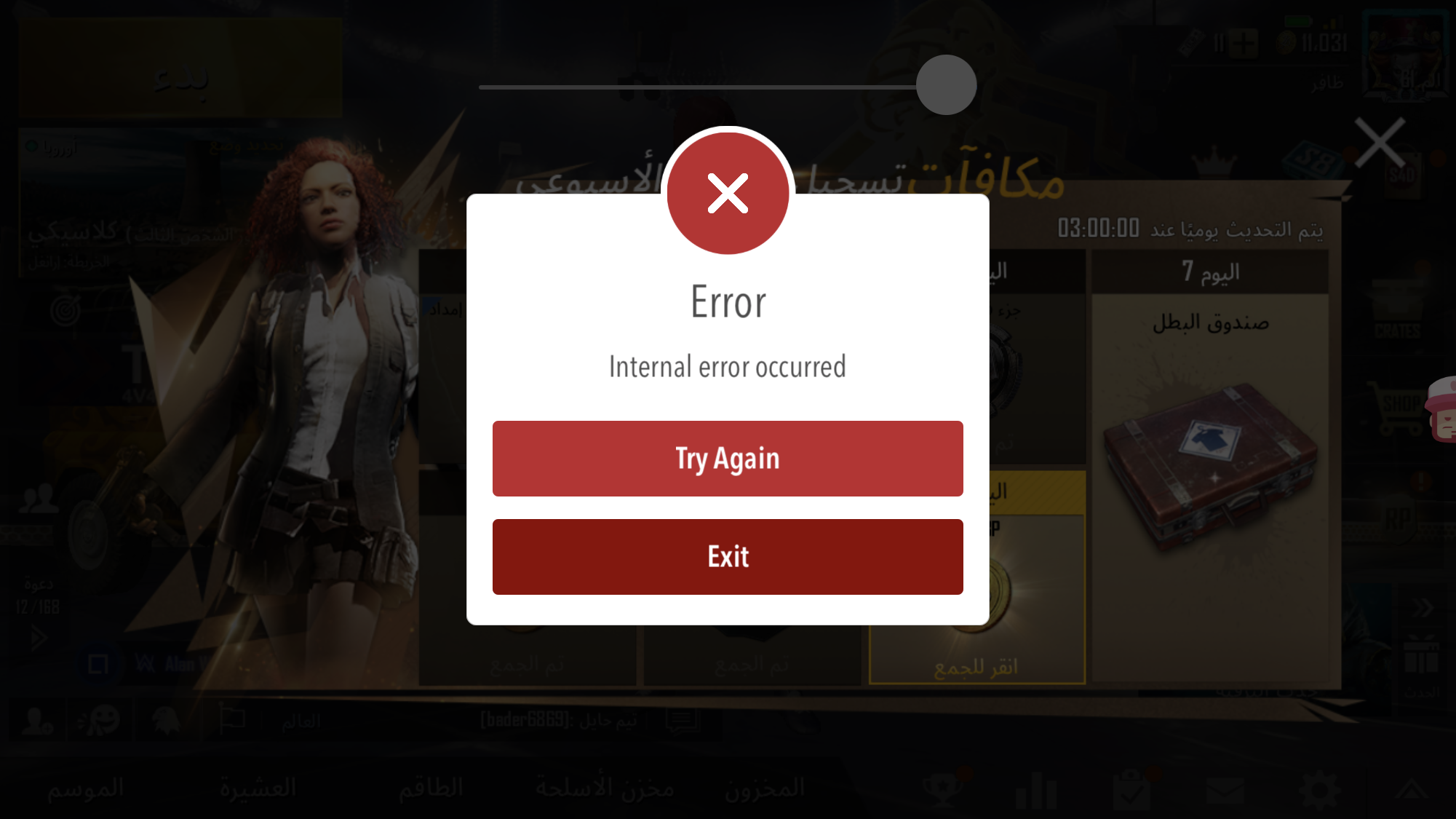Image resolution: width=1456 pixels, height=819 pixels.
Task: Select the Day 7 hero crate reward
Action: point(1211,466)
